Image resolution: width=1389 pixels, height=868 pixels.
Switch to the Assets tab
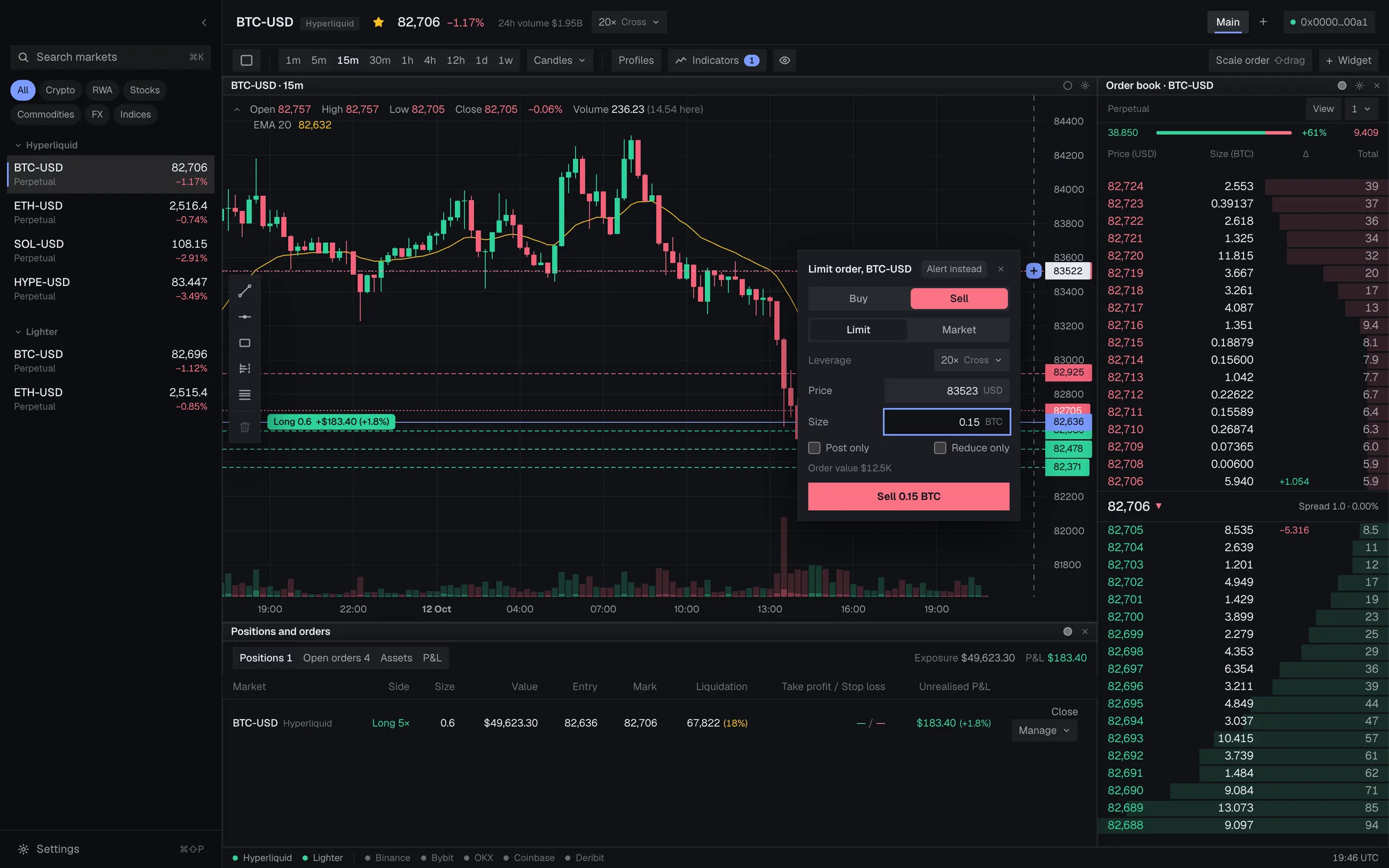[x=396, y=658]
